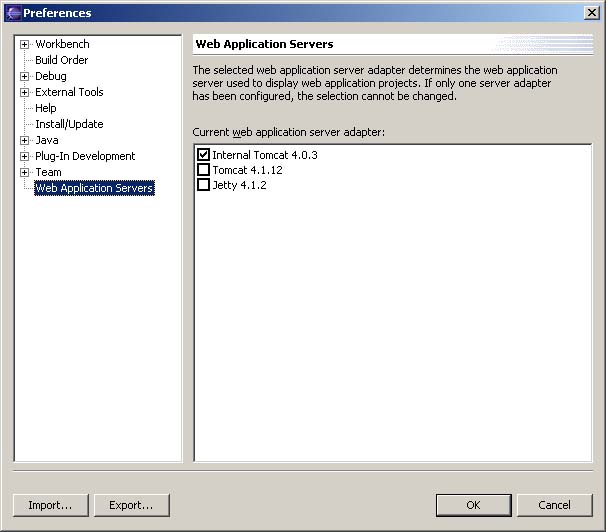The width and height of the screenshot is (606, 532).
Task: Select the Install/Update preferences item
Action: (x=69, y=124)
